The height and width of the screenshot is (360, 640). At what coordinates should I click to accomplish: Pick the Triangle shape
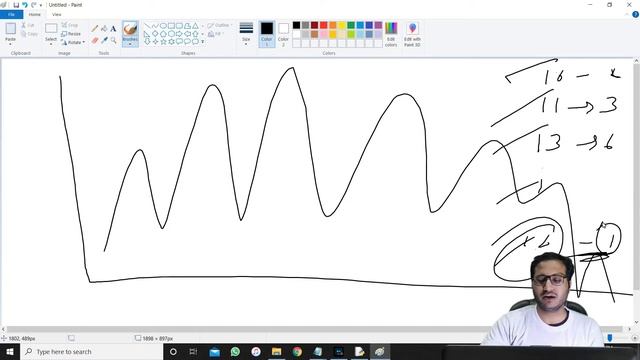tap(196, 26)
